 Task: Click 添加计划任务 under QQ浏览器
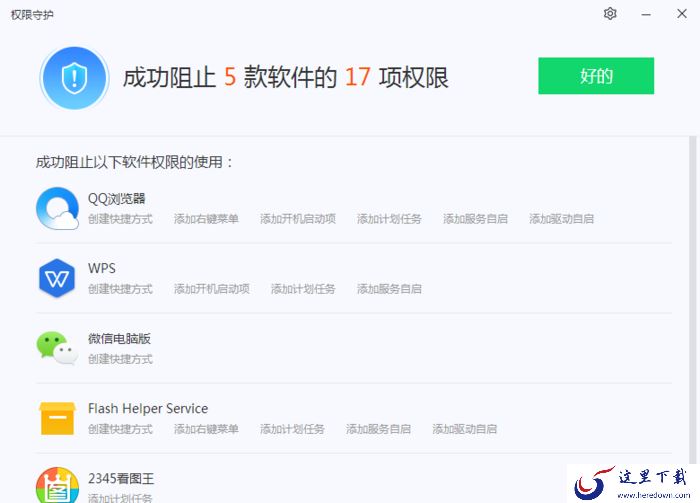point(389,219)
